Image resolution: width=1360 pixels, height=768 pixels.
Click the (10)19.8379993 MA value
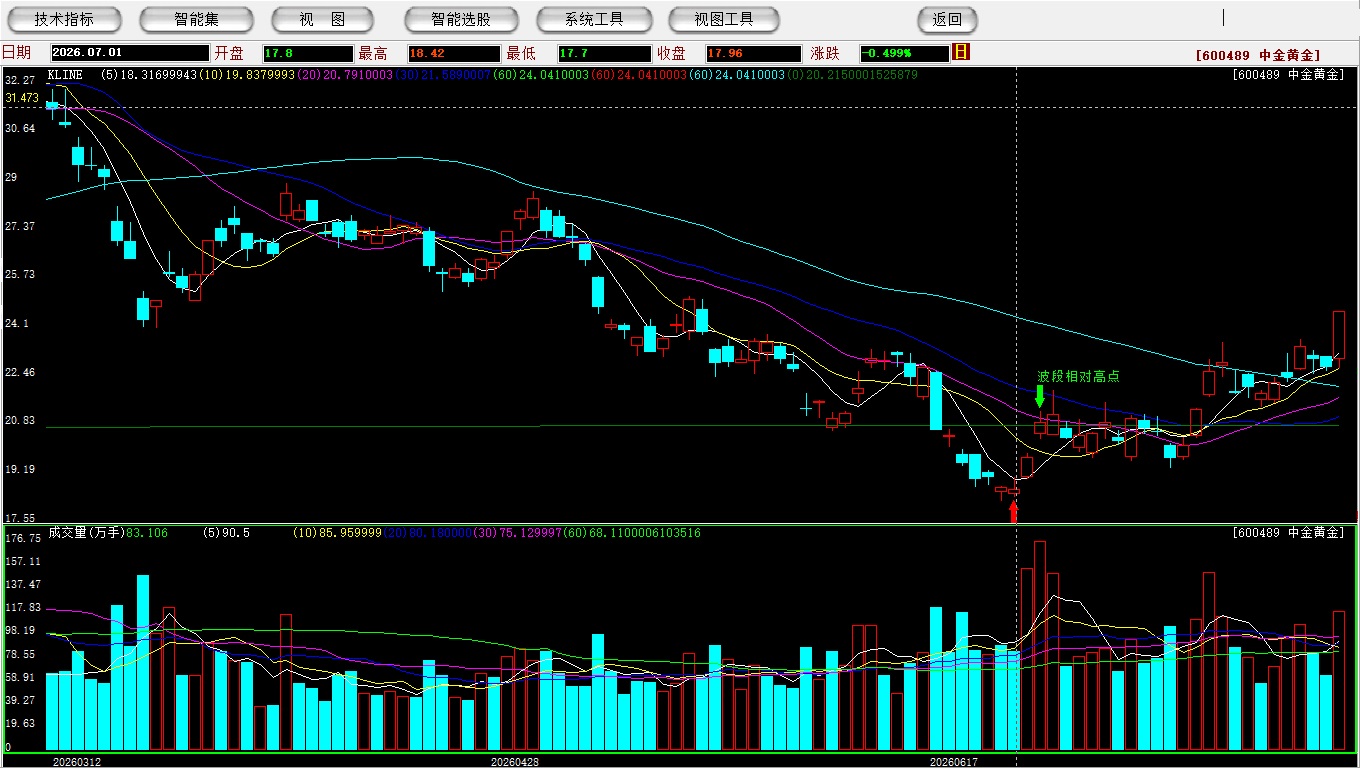tap(248, 75)
